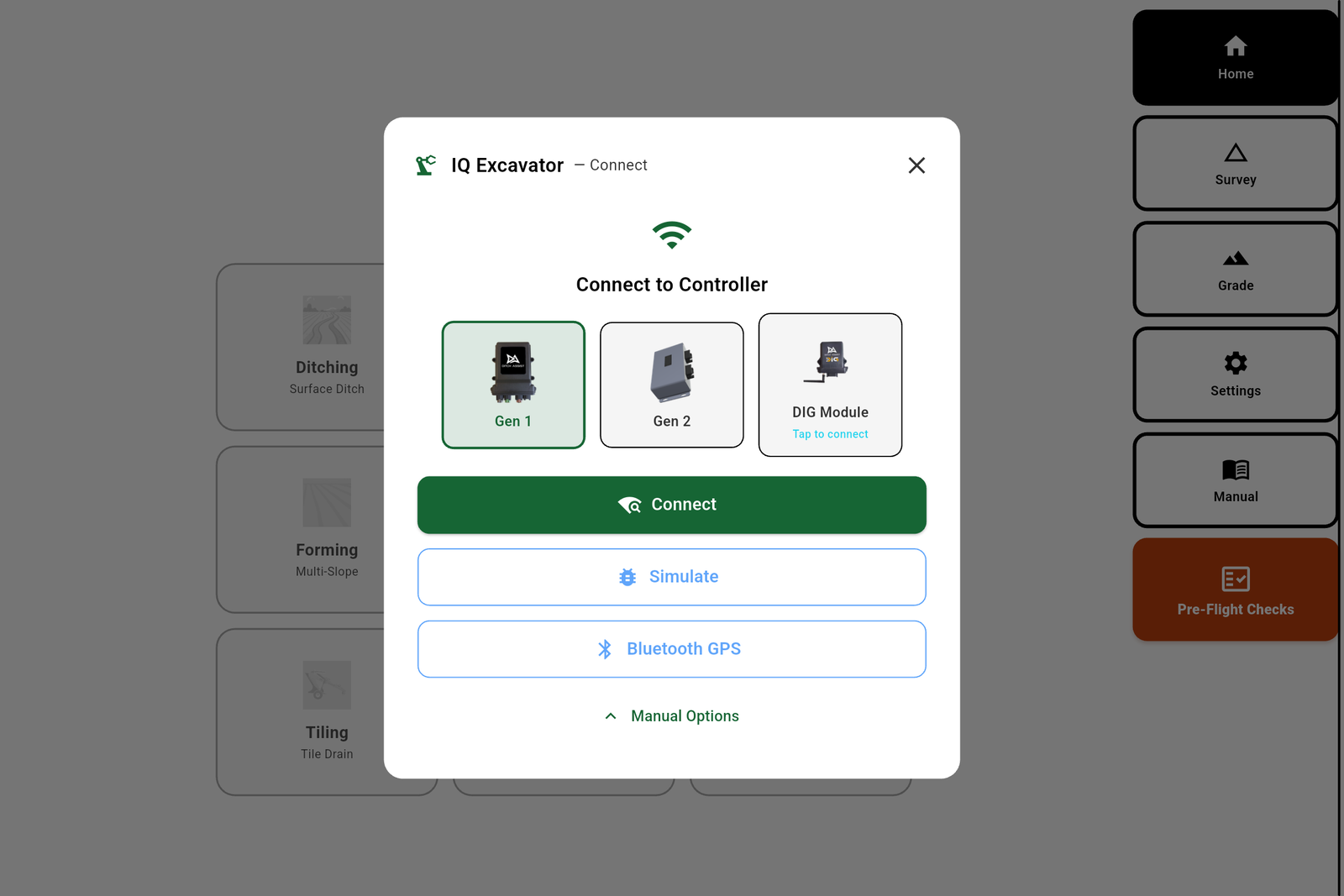Click the Ditching field thumbnail image

click(327, 320)
